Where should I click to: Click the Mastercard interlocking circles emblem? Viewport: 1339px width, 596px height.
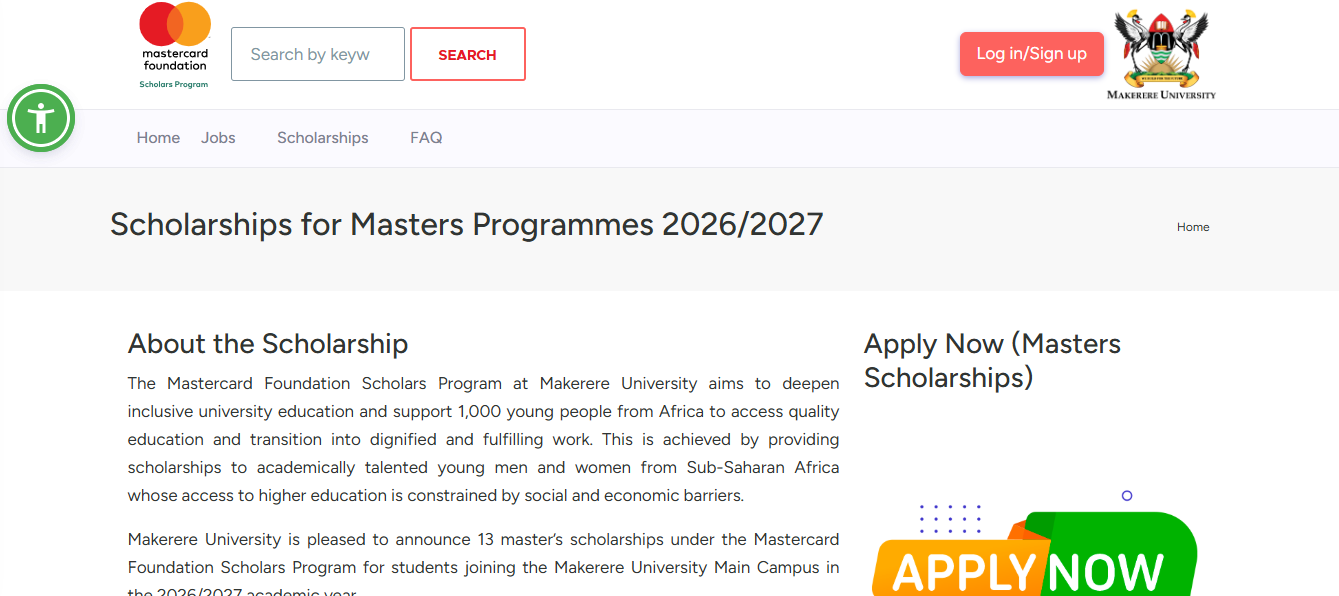[x=173, y=22]
